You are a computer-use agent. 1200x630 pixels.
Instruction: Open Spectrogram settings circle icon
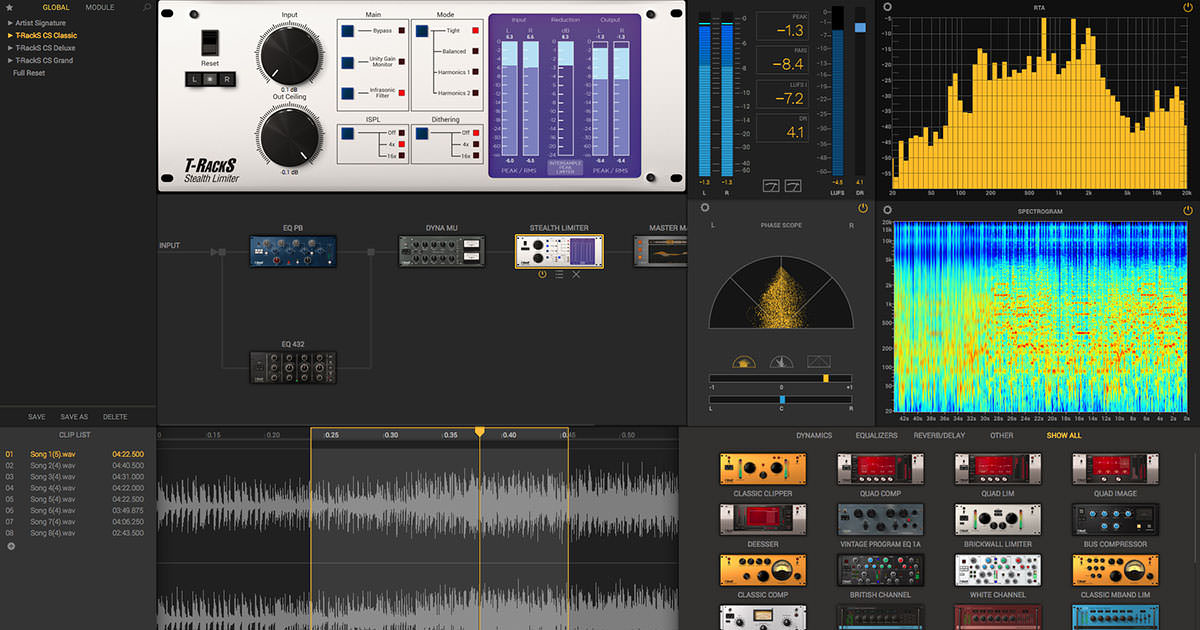[888, 210]
